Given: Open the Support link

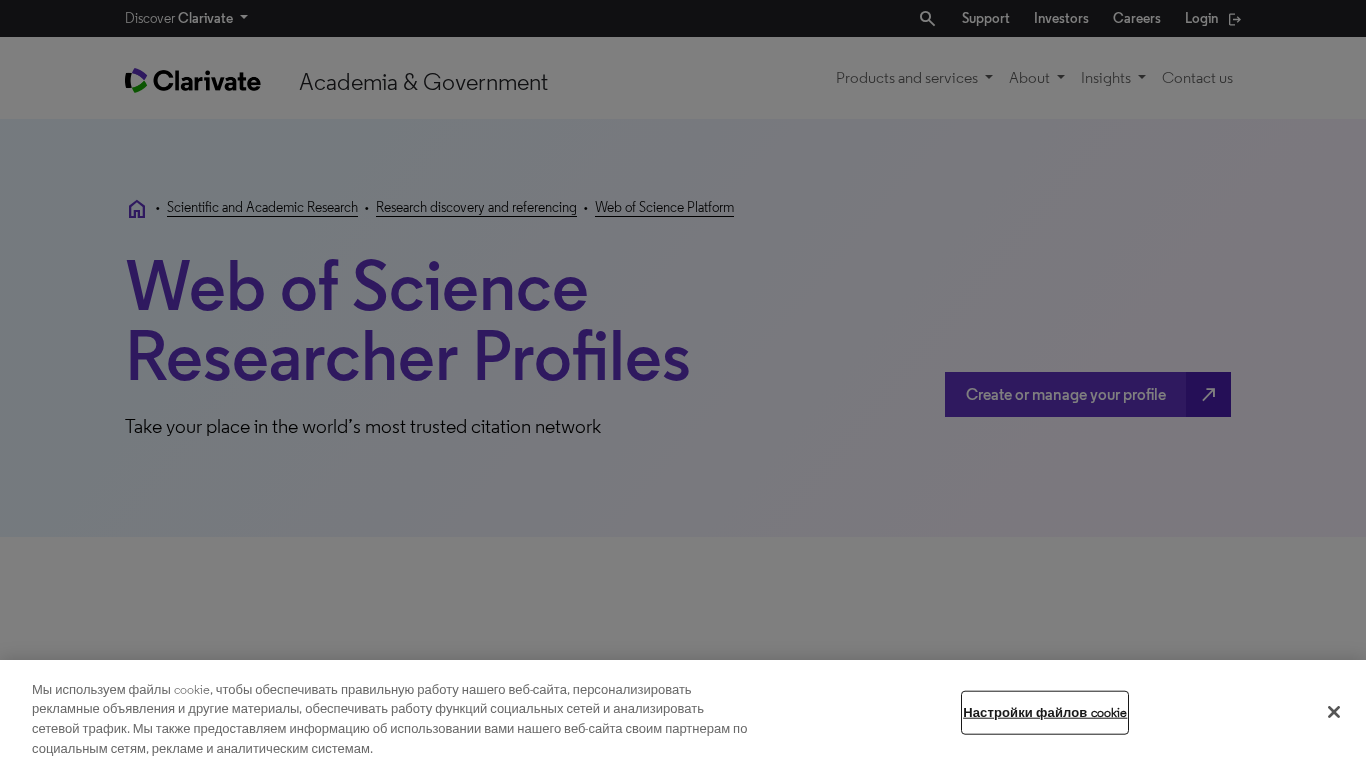Looking at the screenshot, I should coord(985,18).
